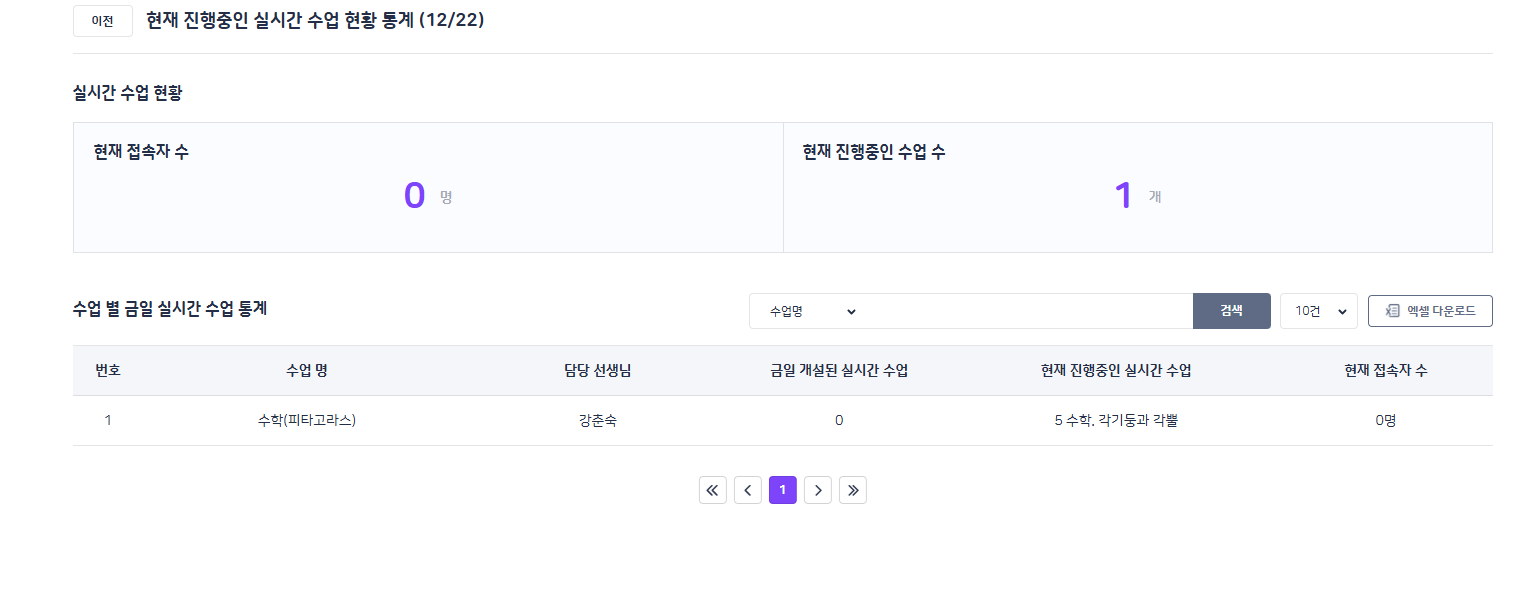1532x612 pixels.
Task: Select the 5 수학. 각기둥과 각뿔 cell
Action: (1116, 421)
